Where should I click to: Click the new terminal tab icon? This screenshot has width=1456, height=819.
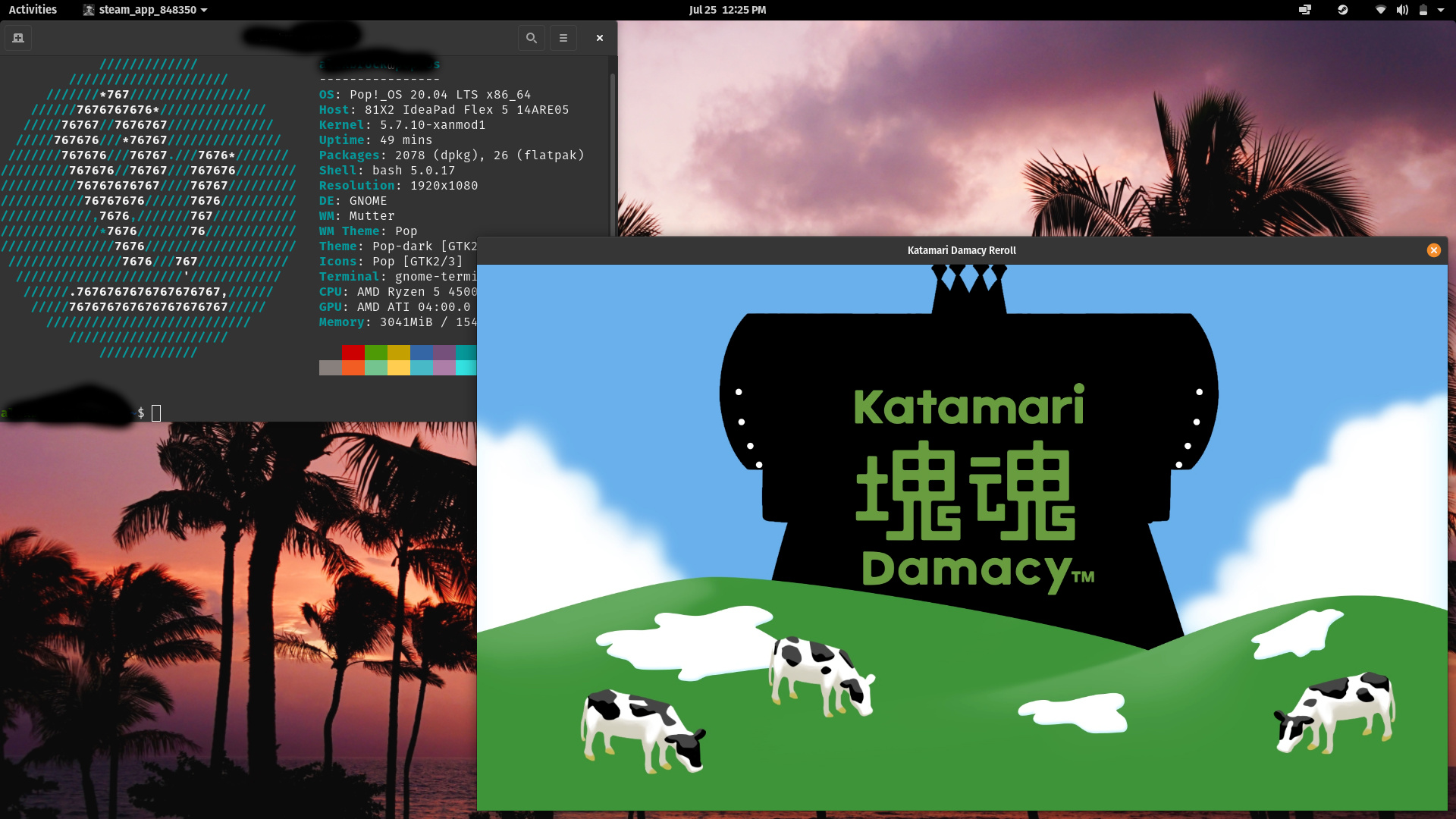click(x=18, y=38)
